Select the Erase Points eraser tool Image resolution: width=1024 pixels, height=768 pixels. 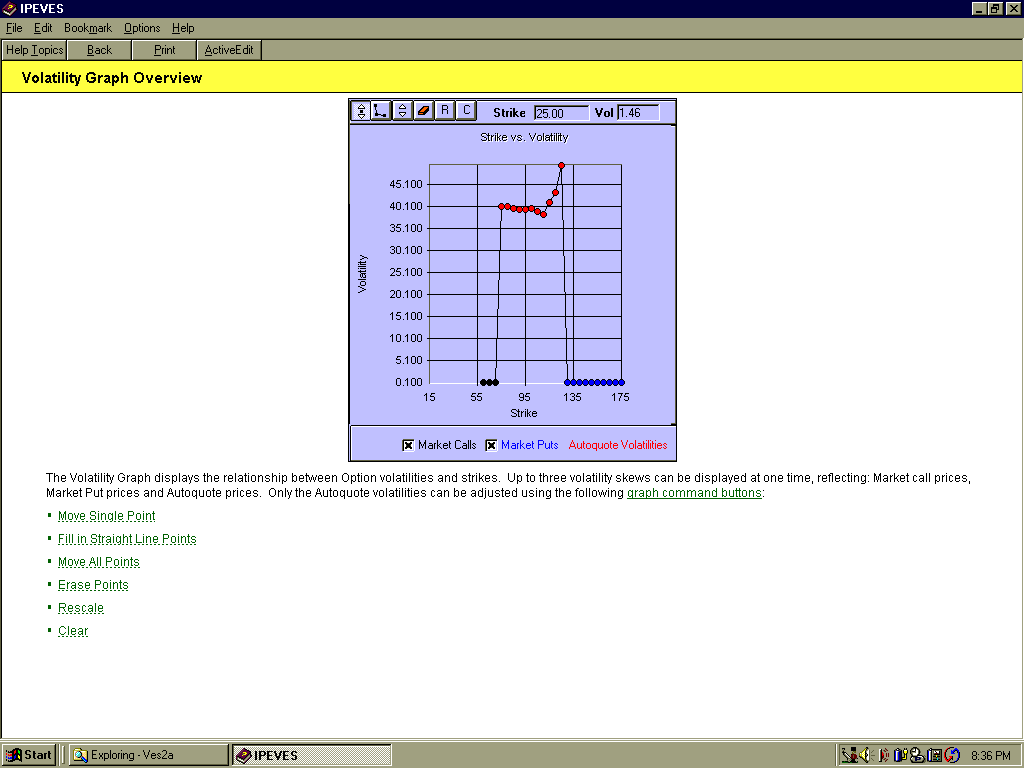pyautogui.click(x=423, y=110)
